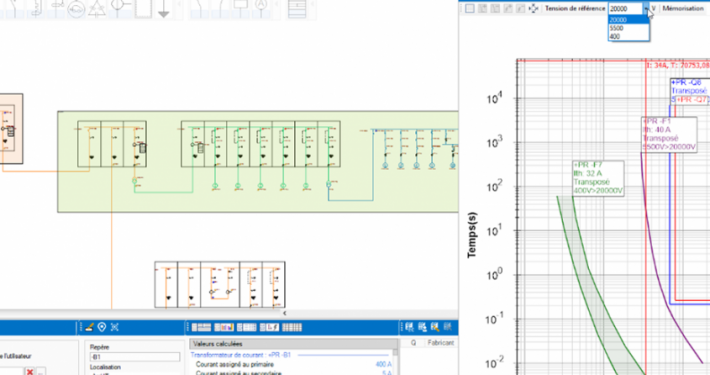The image size is (710, 375).
Task: Toggle the grid-style table layout button
Action: 292,327
